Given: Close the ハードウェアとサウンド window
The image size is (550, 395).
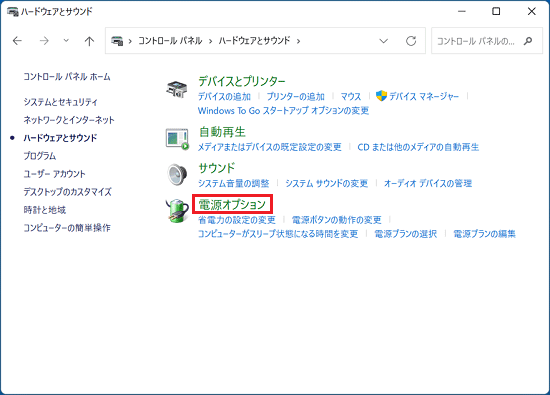Looking at the screenshot, I should [532, 12].
